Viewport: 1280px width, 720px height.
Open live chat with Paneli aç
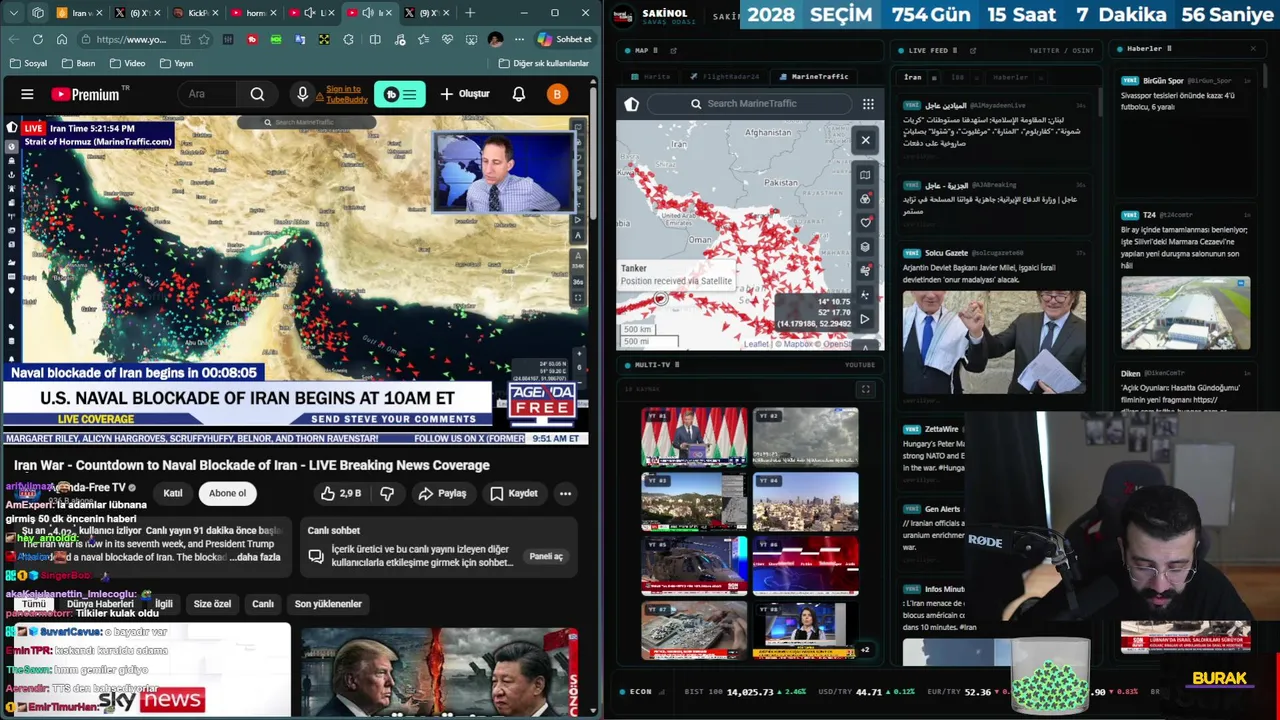[546, 556]
